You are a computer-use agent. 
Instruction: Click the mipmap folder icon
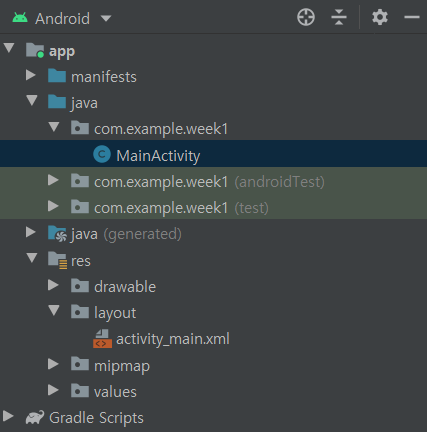(x=80, y=364)
